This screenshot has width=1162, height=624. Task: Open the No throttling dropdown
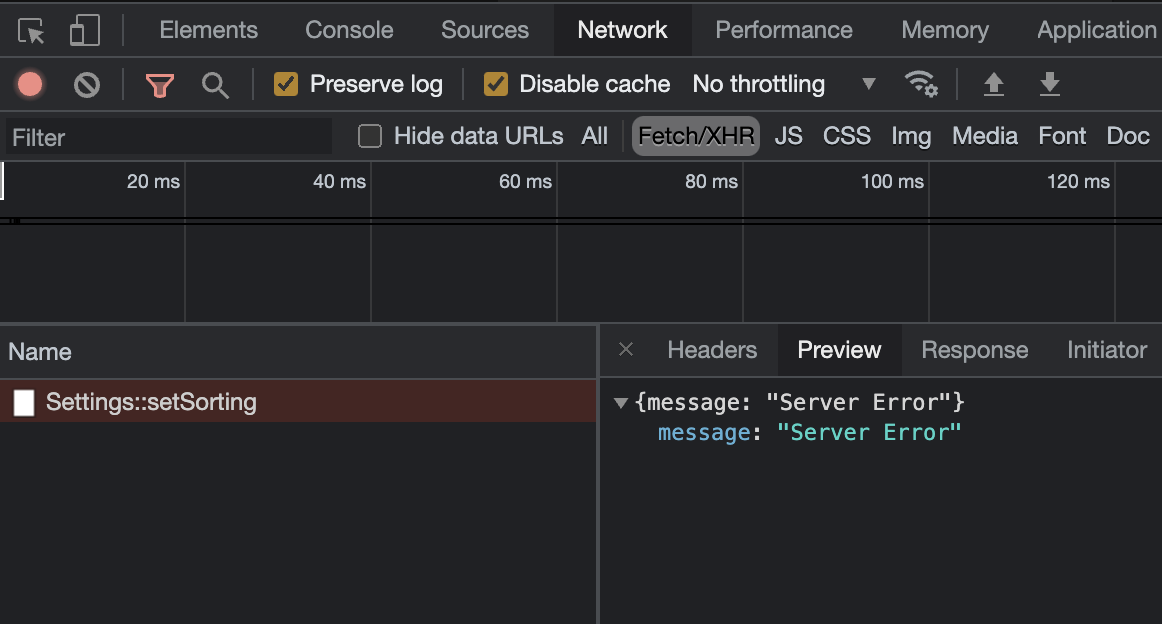[784, 84]
